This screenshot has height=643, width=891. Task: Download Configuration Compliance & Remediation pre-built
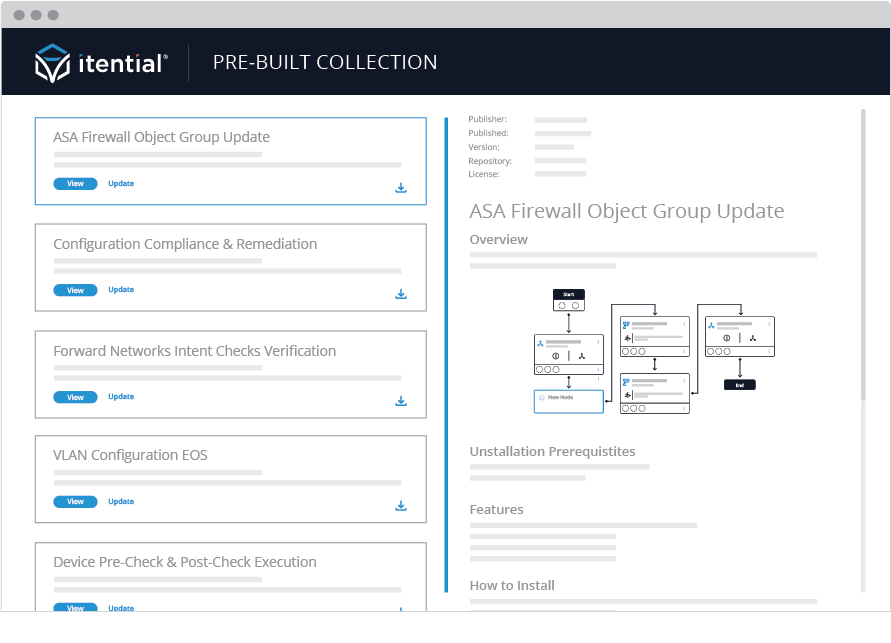pyautogui.click(x=401, y=294)
